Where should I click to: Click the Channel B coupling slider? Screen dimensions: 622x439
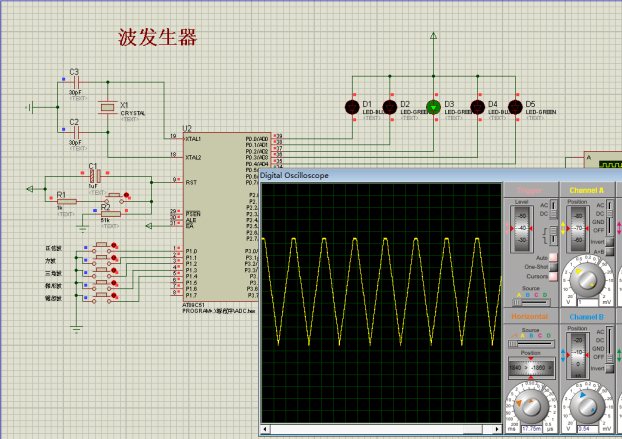pyautogui.click(x=609, y=344)
